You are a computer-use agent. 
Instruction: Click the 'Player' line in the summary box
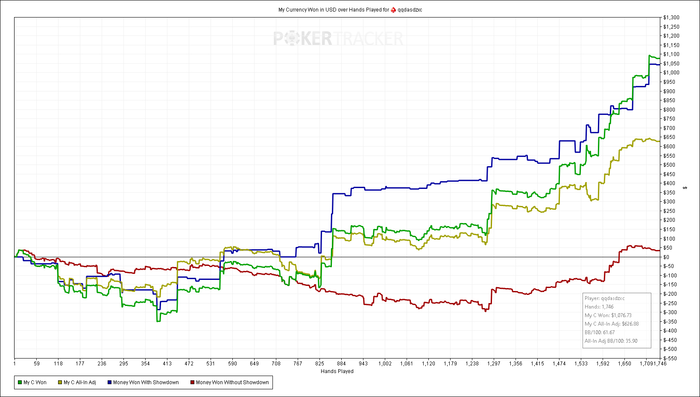(x=604, y=298)
